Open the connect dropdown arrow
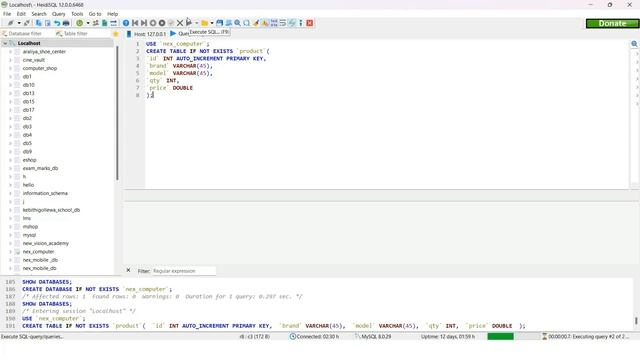The height and width of the screenshot is (360, 640). point(19,23)
